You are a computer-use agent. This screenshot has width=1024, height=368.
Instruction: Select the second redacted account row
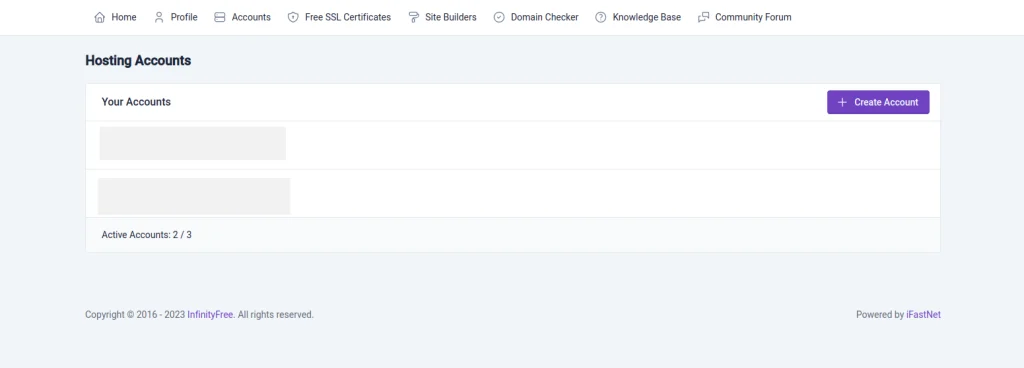pos(513,194)
